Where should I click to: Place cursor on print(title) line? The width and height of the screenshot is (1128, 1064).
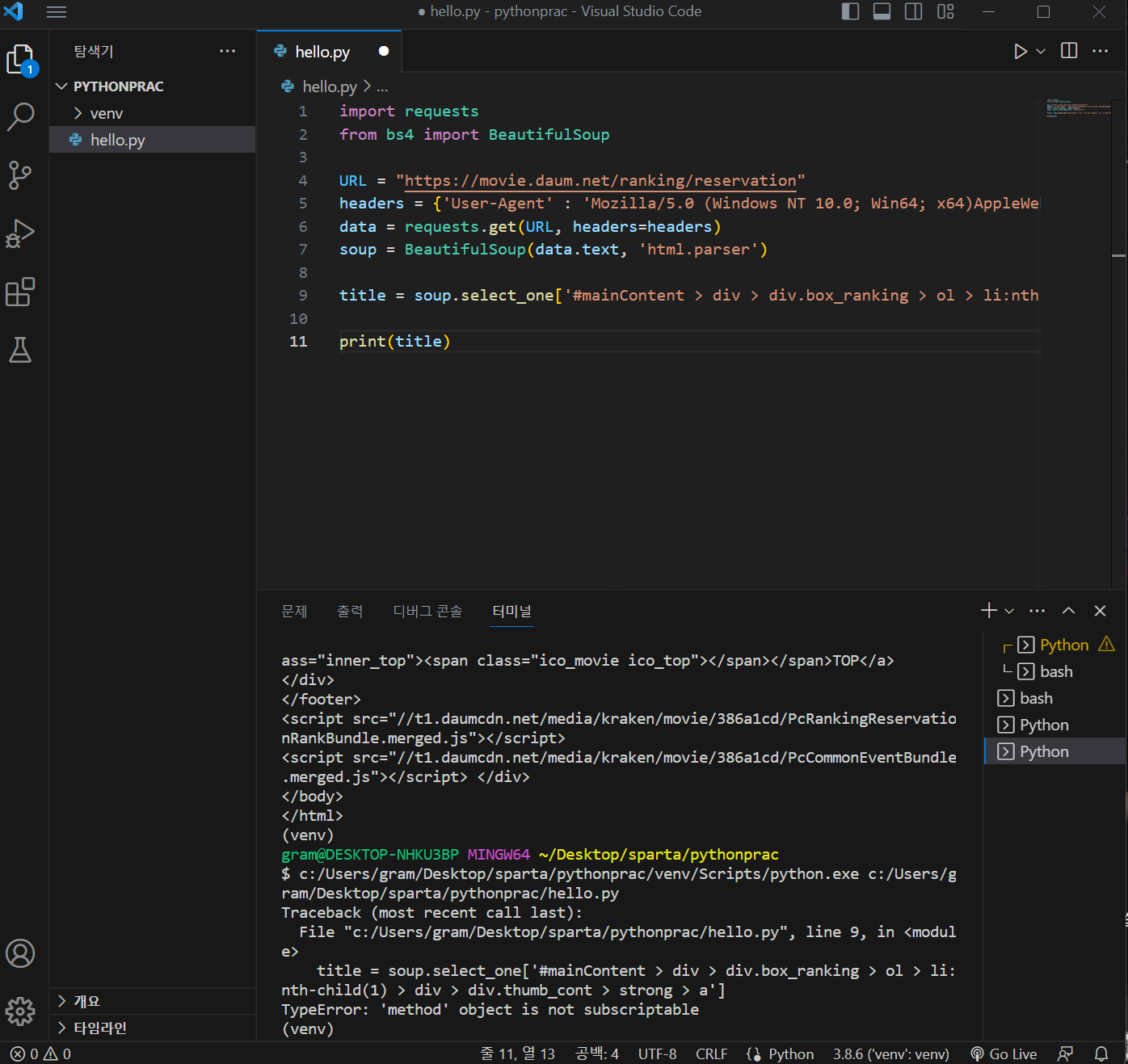point(394,341)
